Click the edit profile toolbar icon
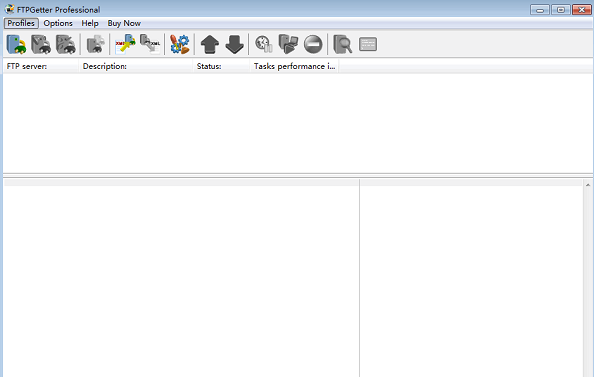 tap(41, 44)
